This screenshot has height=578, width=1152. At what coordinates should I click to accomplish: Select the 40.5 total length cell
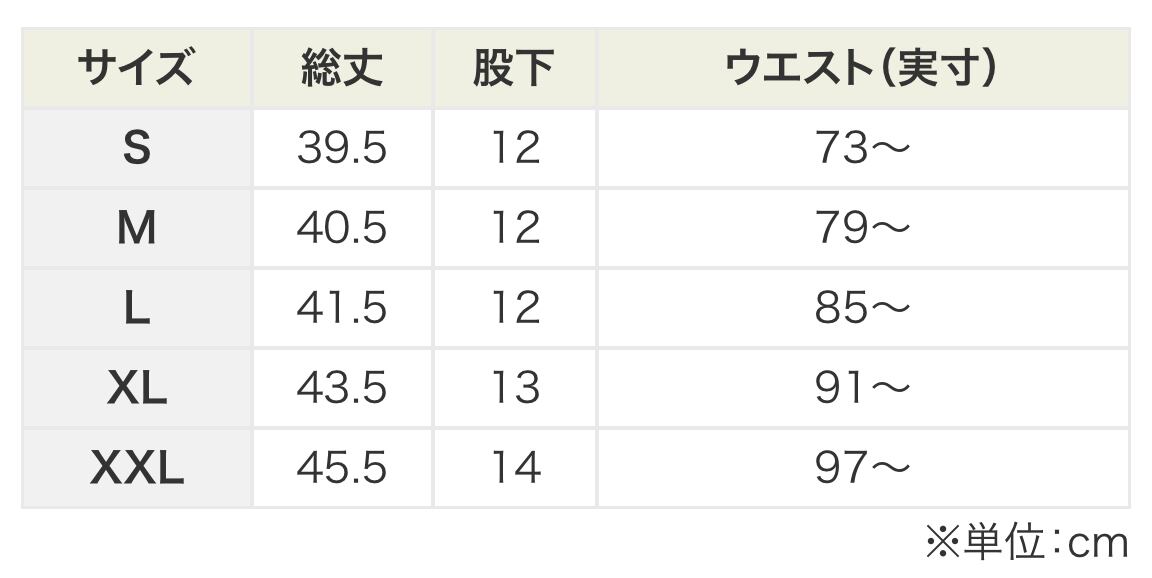point(342,229)
